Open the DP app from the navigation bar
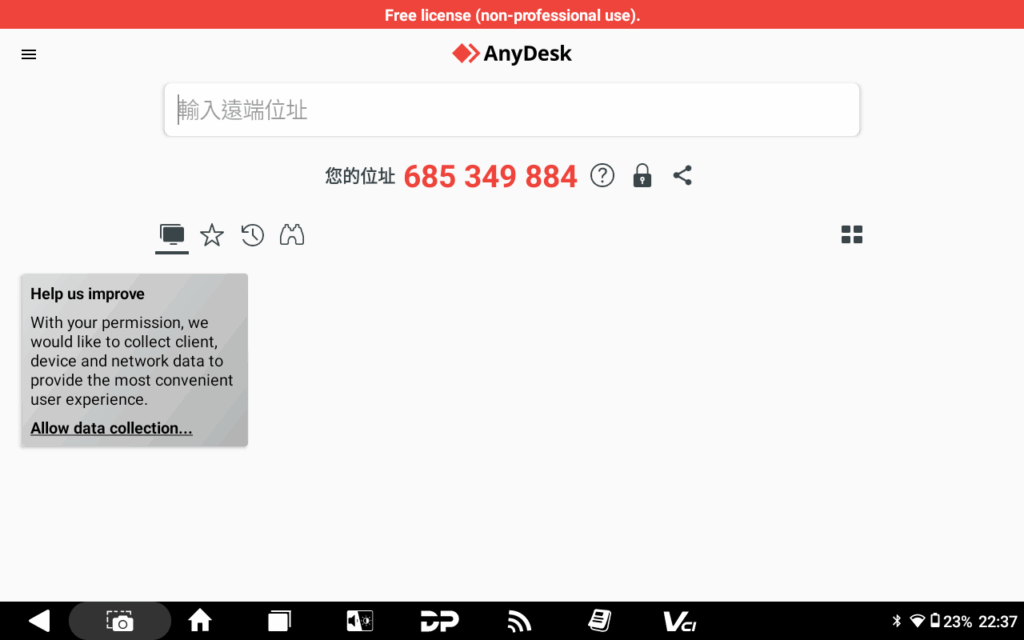This screenshot has height=640, width=1024. (439, 620)
